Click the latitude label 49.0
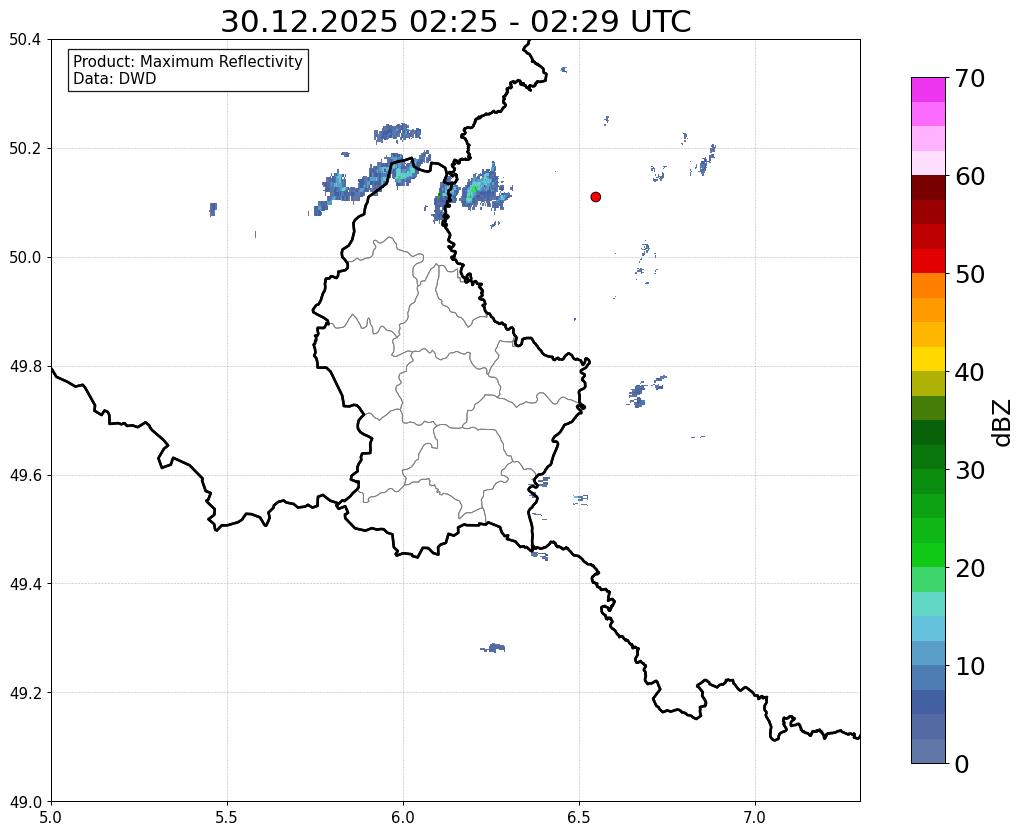 pyautogui.click(x=25, y=802)
